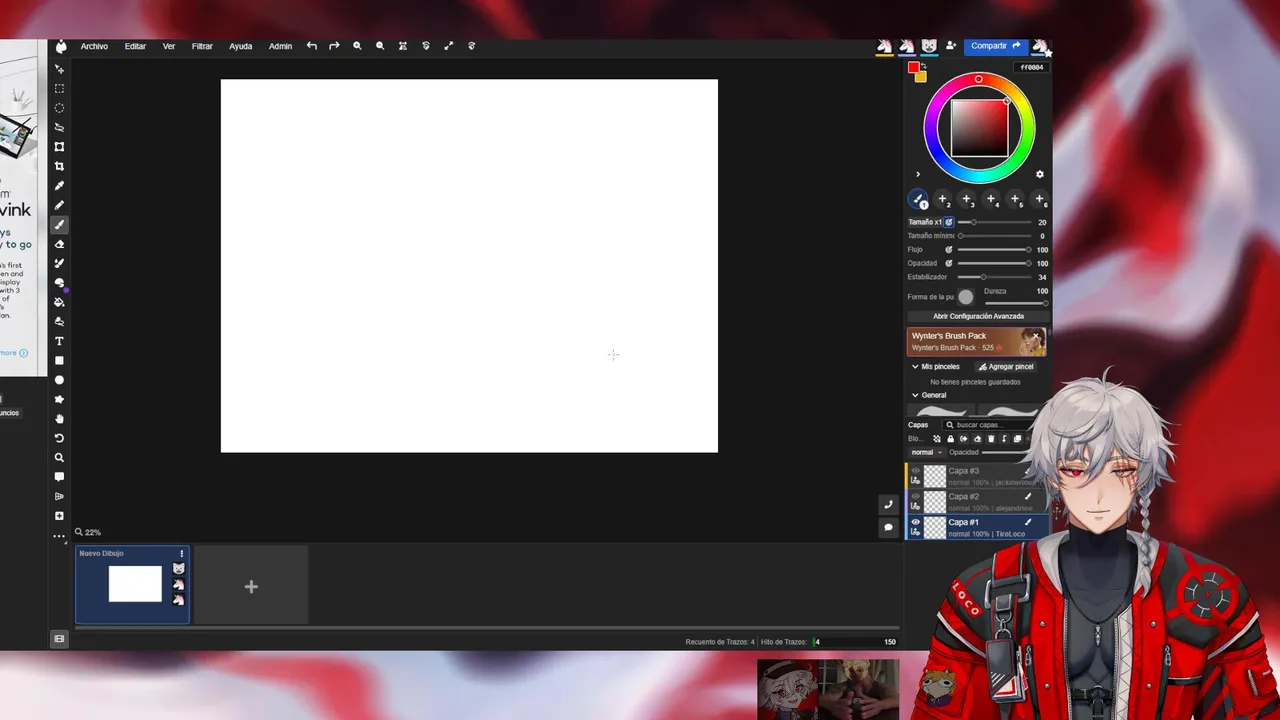The width and height of the screenshot is (1280, 720).
Task: Open the Filtrar menu
Action: [x=202, y=46]
